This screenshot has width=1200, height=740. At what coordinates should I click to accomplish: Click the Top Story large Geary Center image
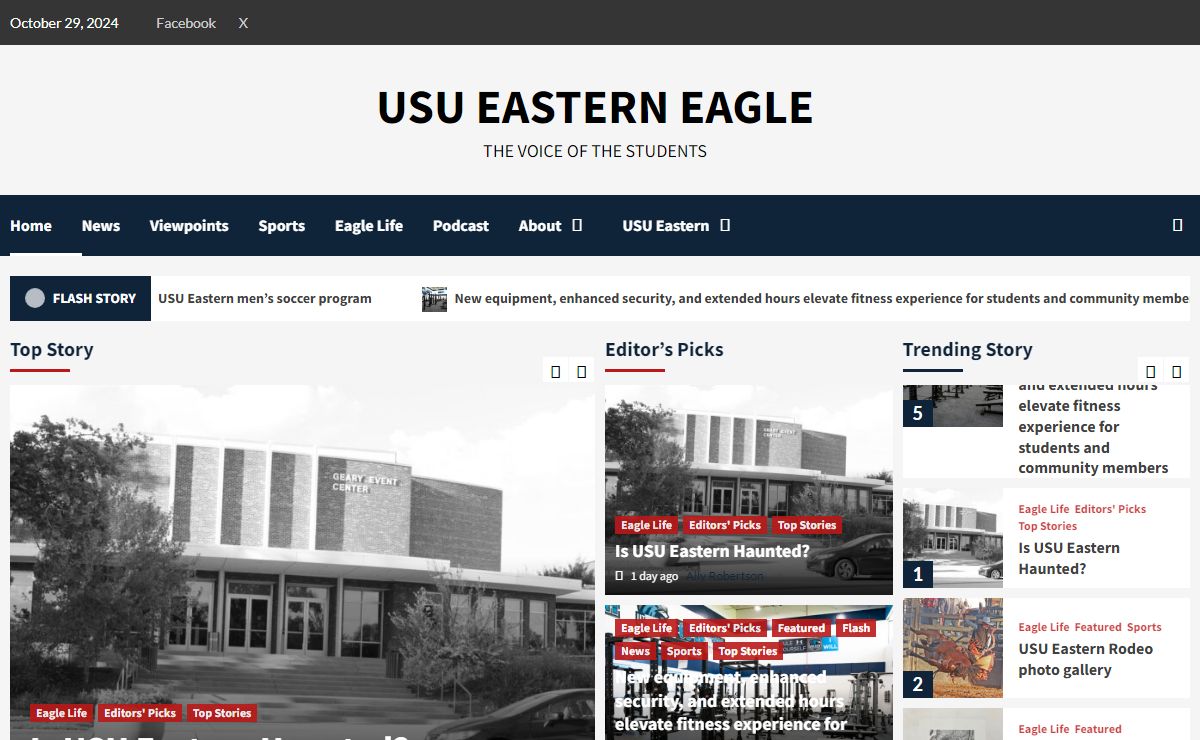pyautogui.click(x=302, y=562)
